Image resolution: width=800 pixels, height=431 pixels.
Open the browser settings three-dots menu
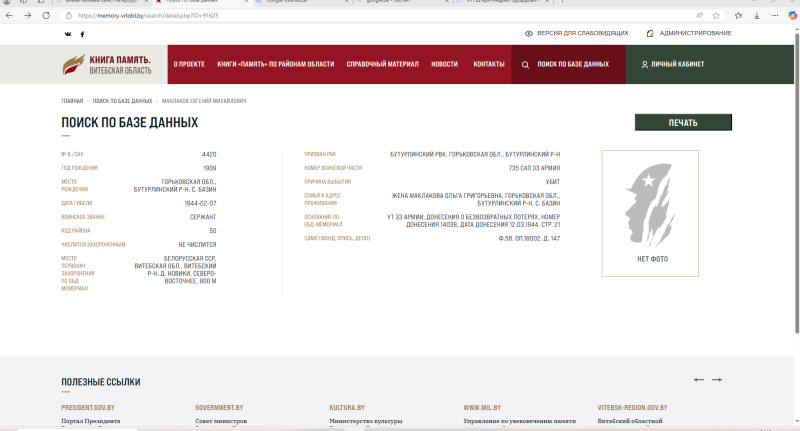click(x=775, y=16)
